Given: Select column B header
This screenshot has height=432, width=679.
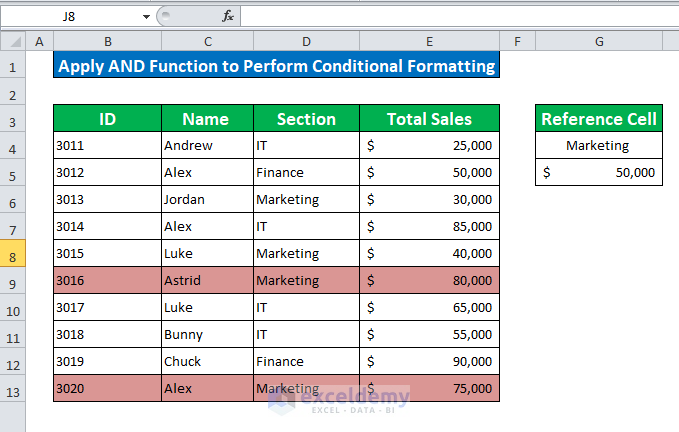Looking at the screenshot, I should (x=107, y=41).
